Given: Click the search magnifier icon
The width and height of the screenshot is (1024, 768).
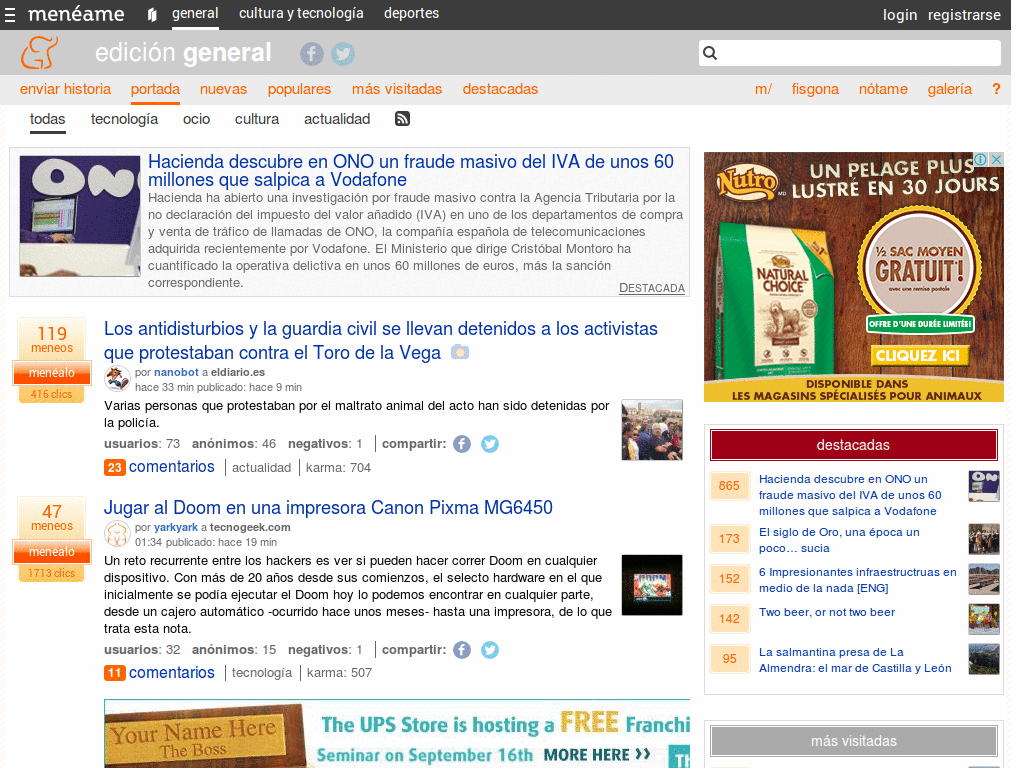Looking at the screenshot, I should [x=711, y=53].
